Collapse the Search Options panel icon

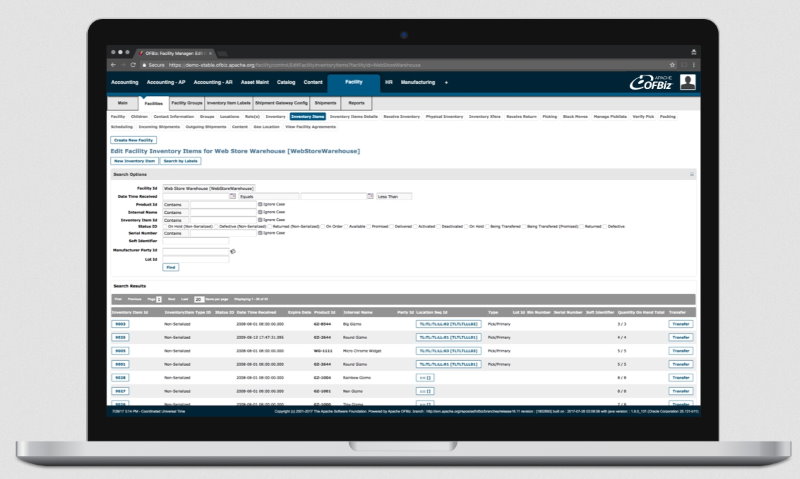click(691, 174)
